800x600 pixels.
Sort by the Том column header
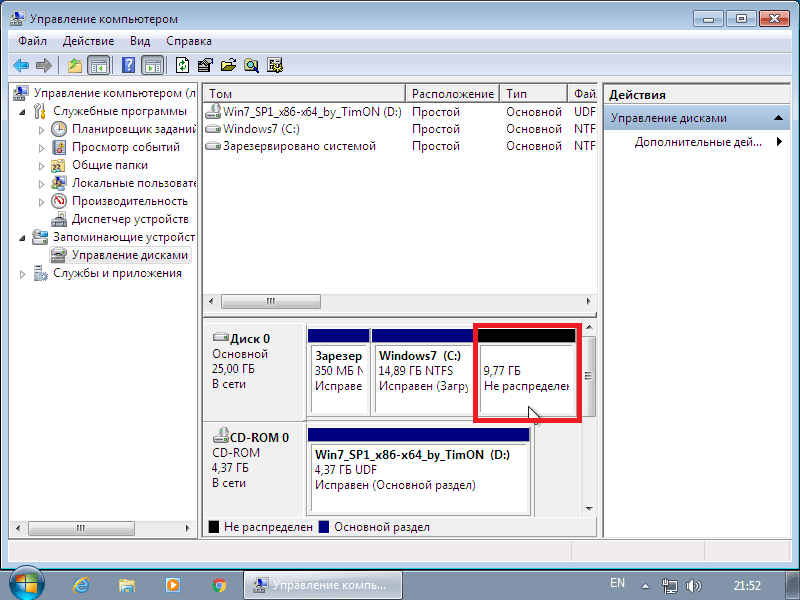(305, 94)
